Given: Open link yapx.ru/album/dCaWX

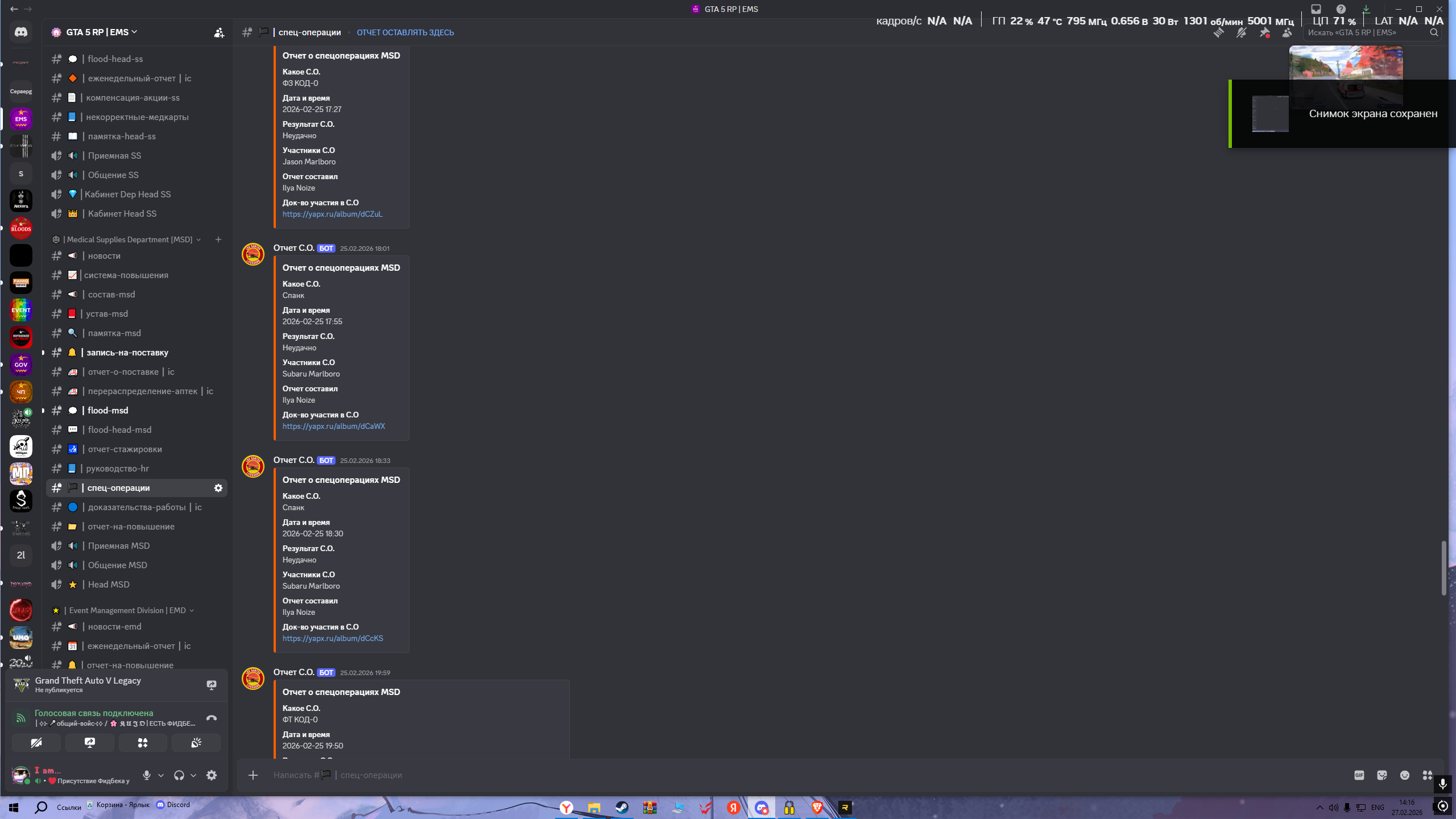Looking at the screenshot, I should tap(333, 426).
